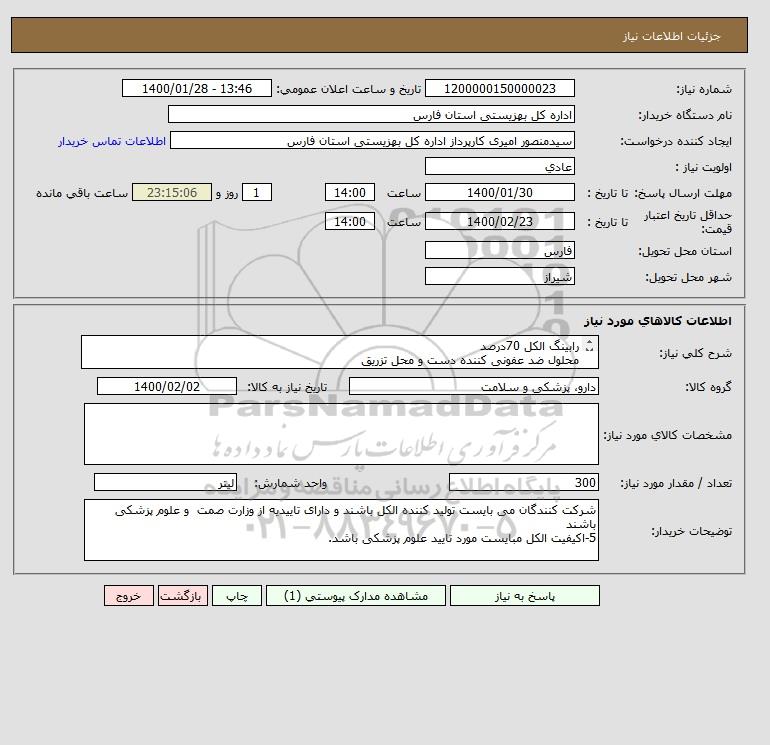The width and height of the screenshot is (770, 745).
Task: Click the empty مشخصات کالای مورد نیاز box
Action: click(341, 434)
